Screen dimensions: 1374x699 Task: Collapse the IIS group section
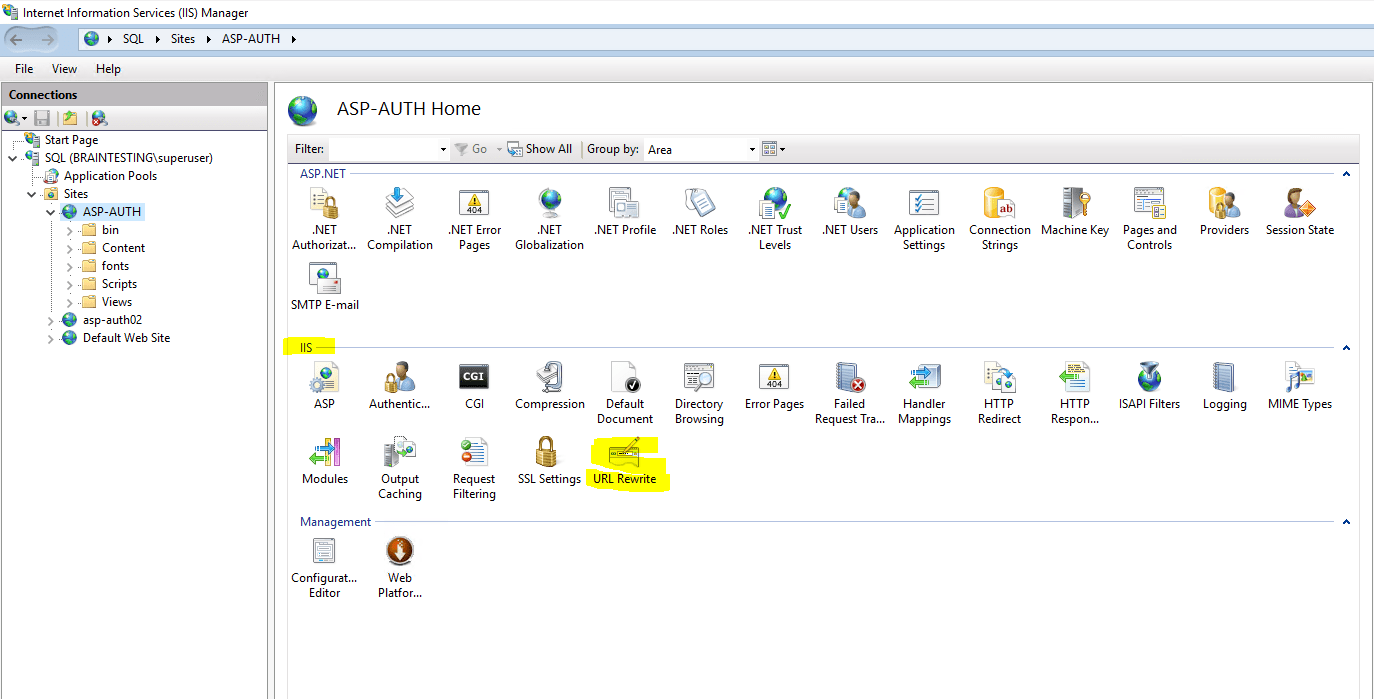click(x=1346, y=348)
